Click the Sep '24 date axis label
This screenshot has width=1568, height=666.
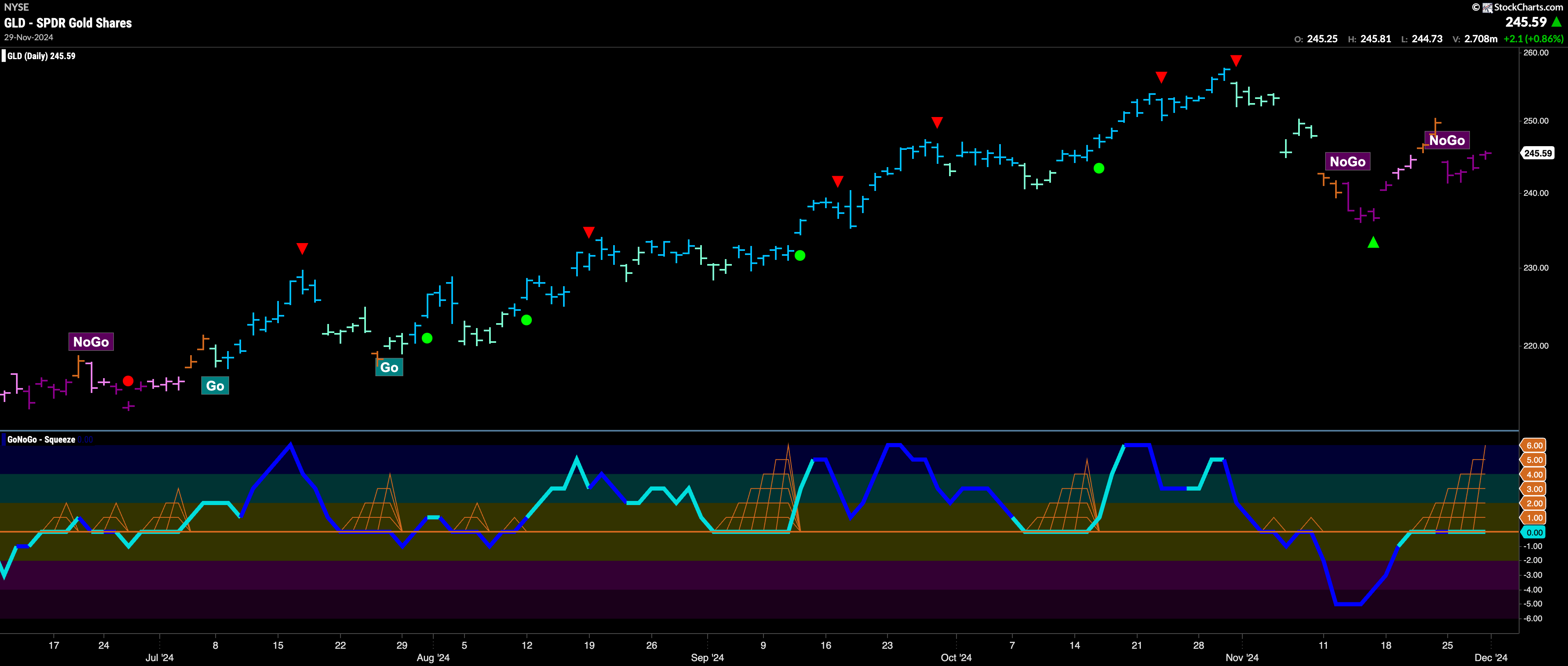(x=707, y=657)
